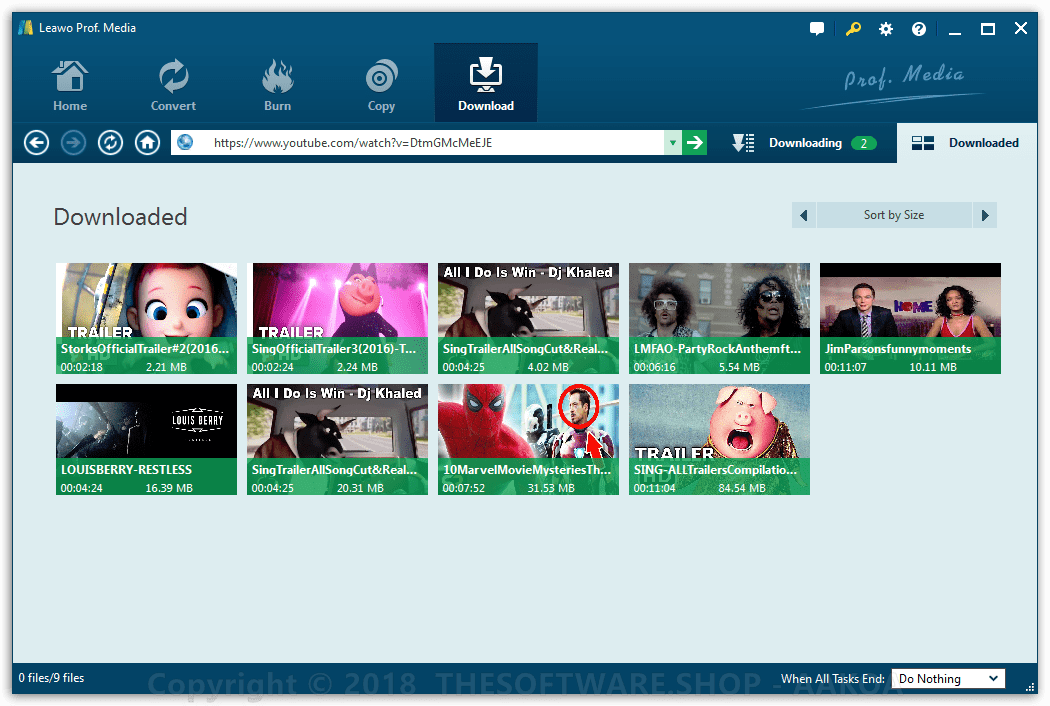This screenshot has height=706, width=1050.
Task: Open the Home module icon
Action: coord(69,85)
